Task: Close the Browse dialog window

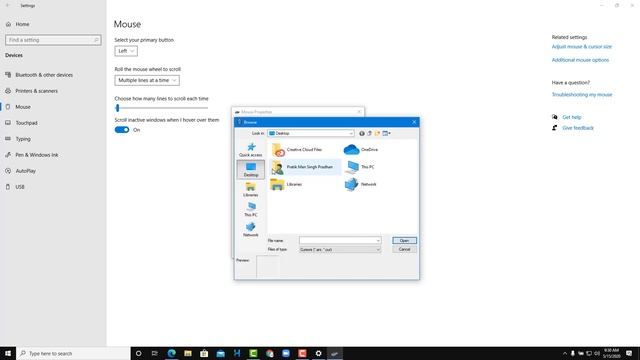Action: tap(414, 122)
